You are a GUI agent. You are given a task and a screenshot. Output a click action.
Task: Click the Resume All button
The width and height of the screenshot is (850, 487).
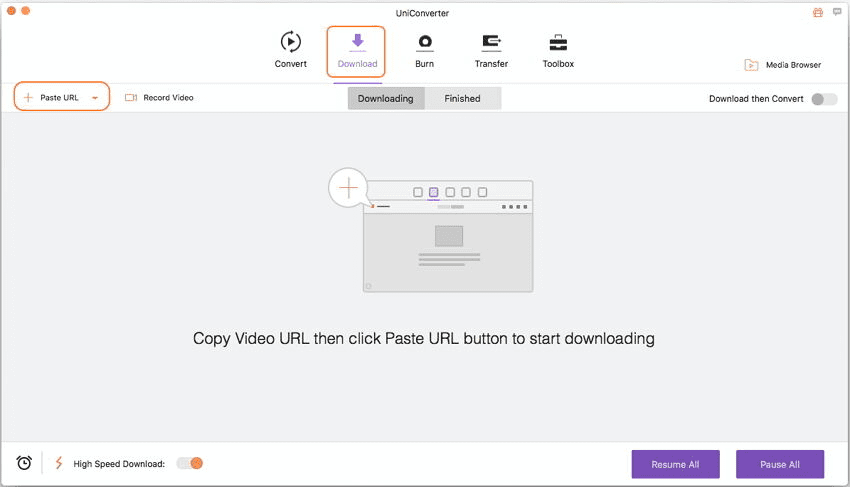[675, 464]
